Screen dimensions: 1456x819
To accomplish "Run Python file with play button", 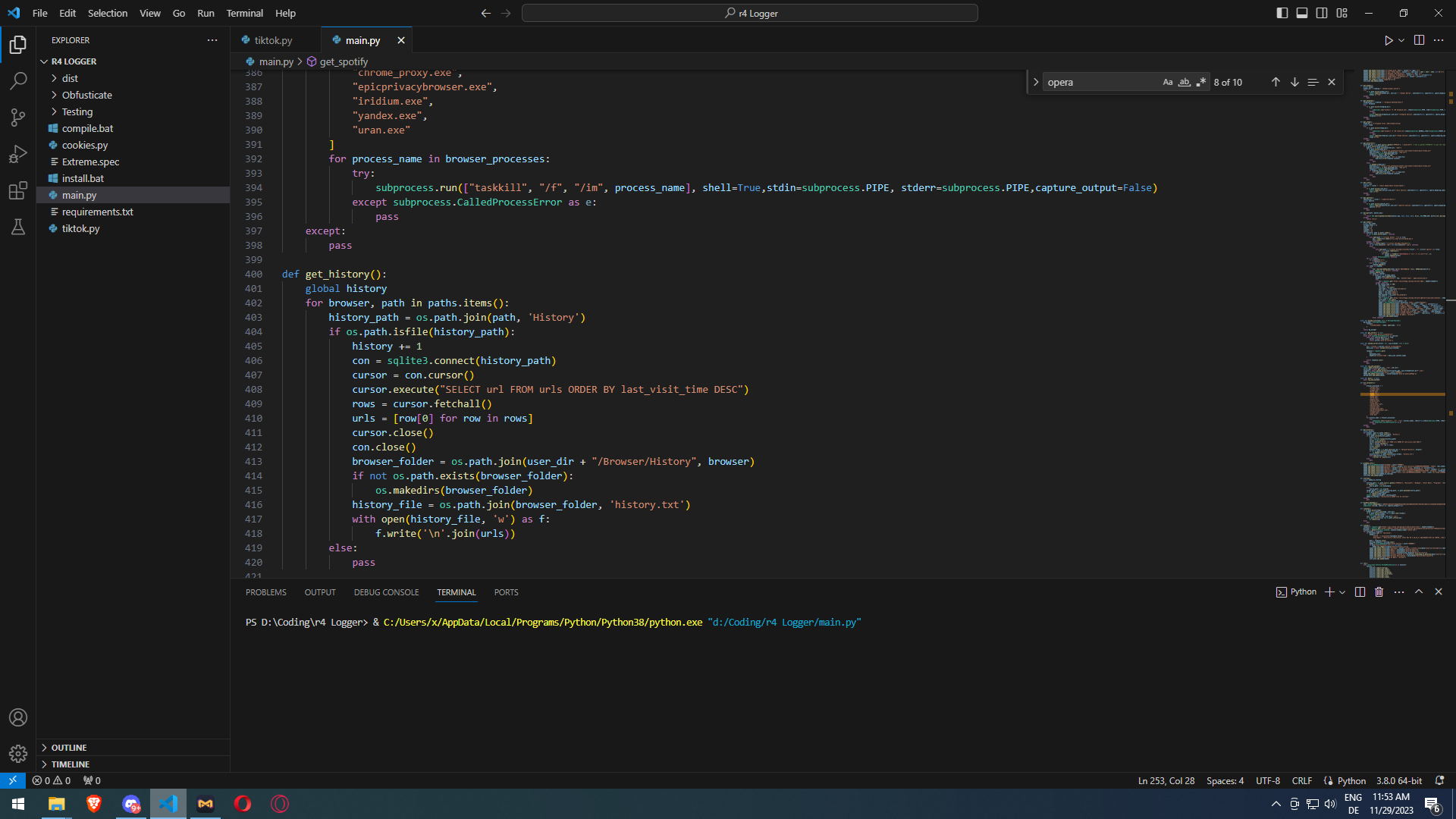I will (1388, 40).
